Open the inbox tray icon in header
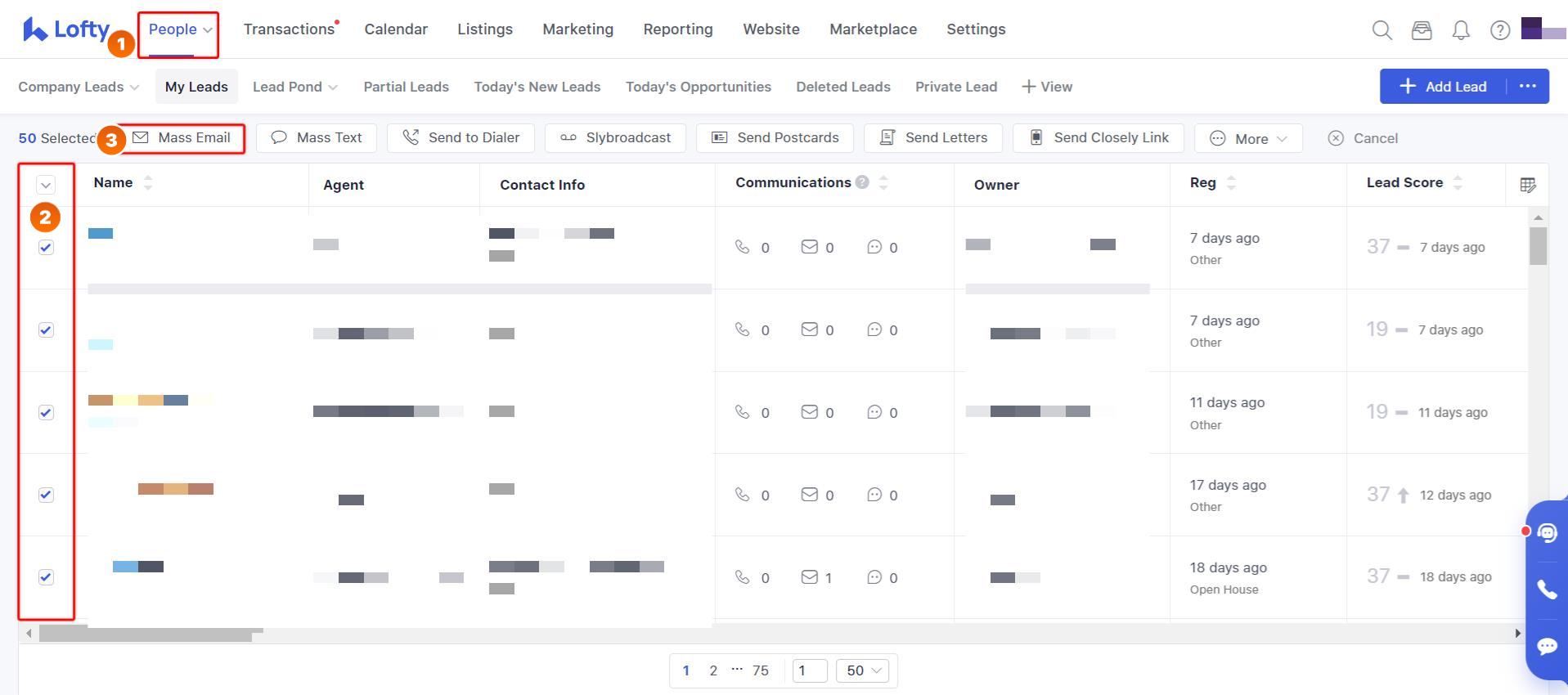 [1422, 30]
